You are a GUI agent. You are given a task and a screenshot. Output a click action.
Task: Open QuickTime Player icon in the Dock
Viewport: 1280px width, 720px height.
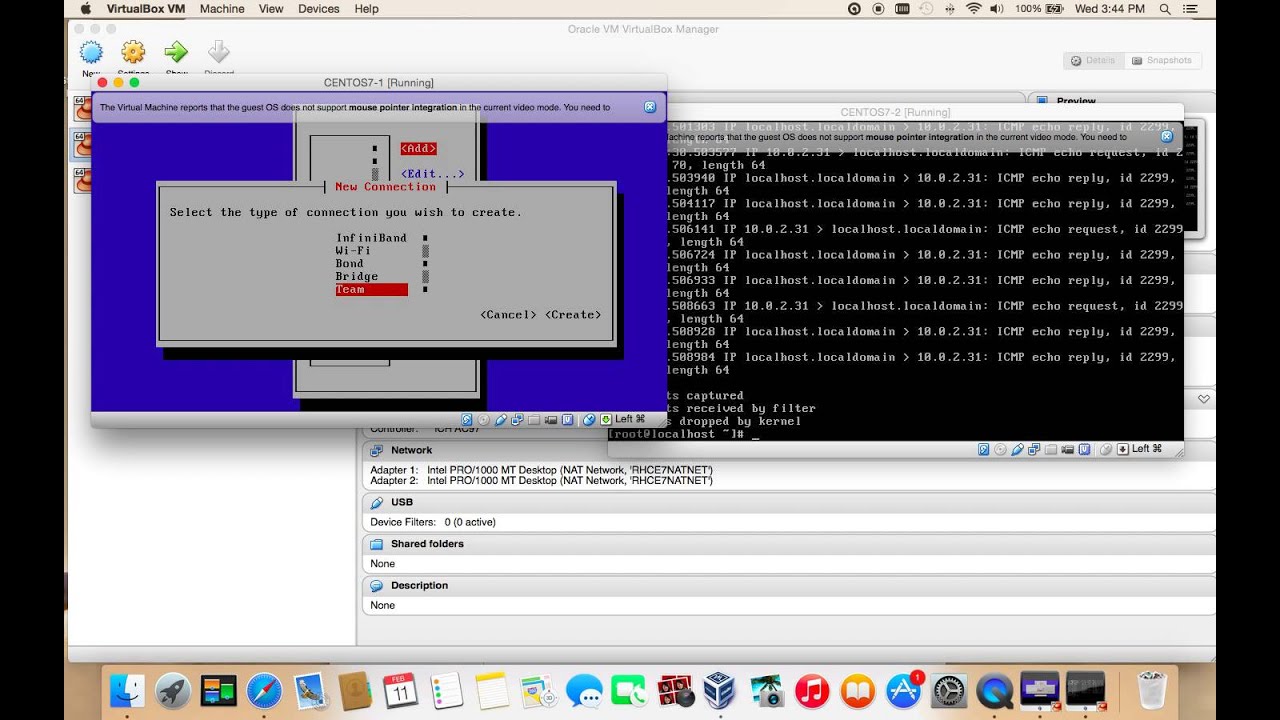point(994,691)
